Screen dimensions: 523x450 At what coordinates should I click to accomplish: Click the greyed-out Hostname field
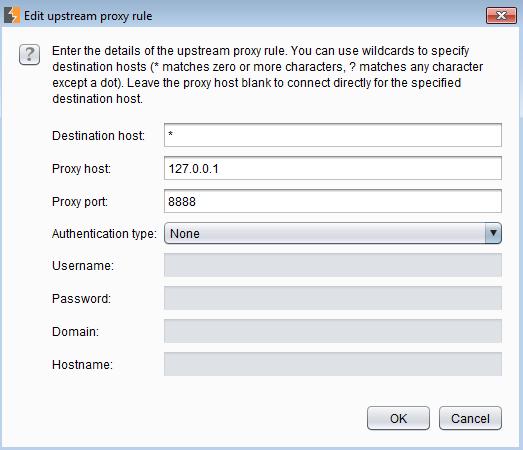pos(333,364)
